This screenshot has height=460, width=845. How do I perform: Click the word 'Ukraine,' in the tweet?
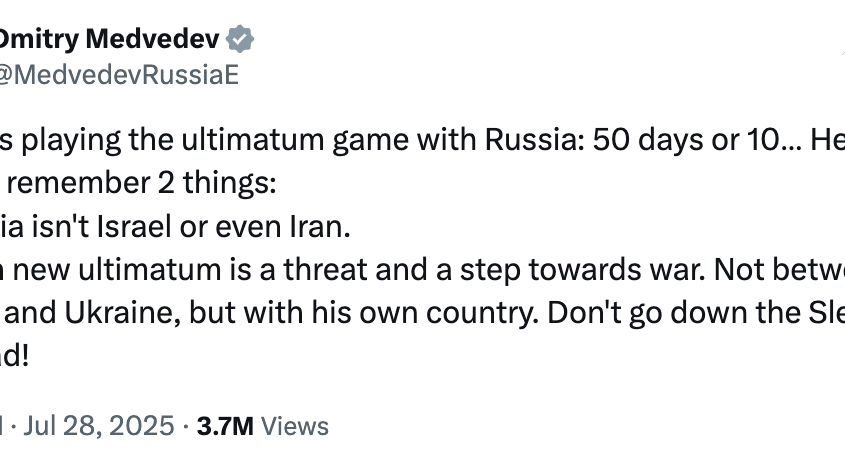(123, 312)
